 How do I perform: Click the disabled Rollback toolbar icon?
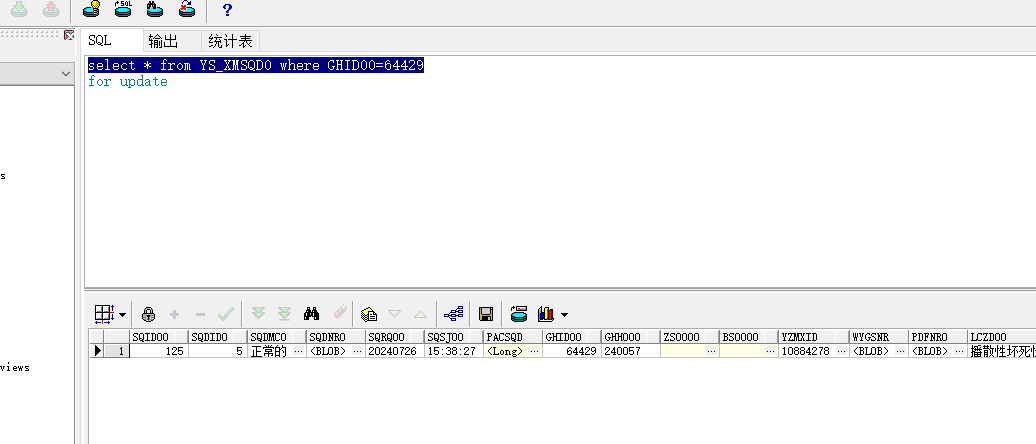pos(51,9)
